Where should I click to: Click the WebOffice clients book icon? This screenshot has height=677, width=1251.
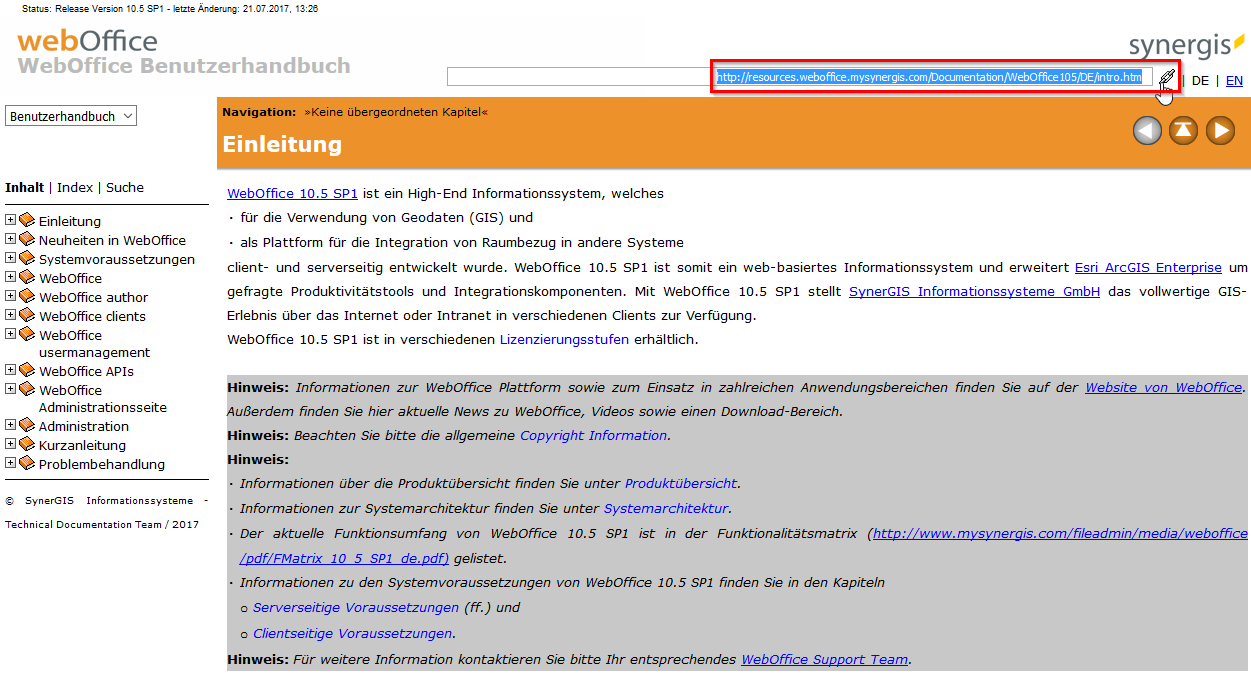click(26, 316)
